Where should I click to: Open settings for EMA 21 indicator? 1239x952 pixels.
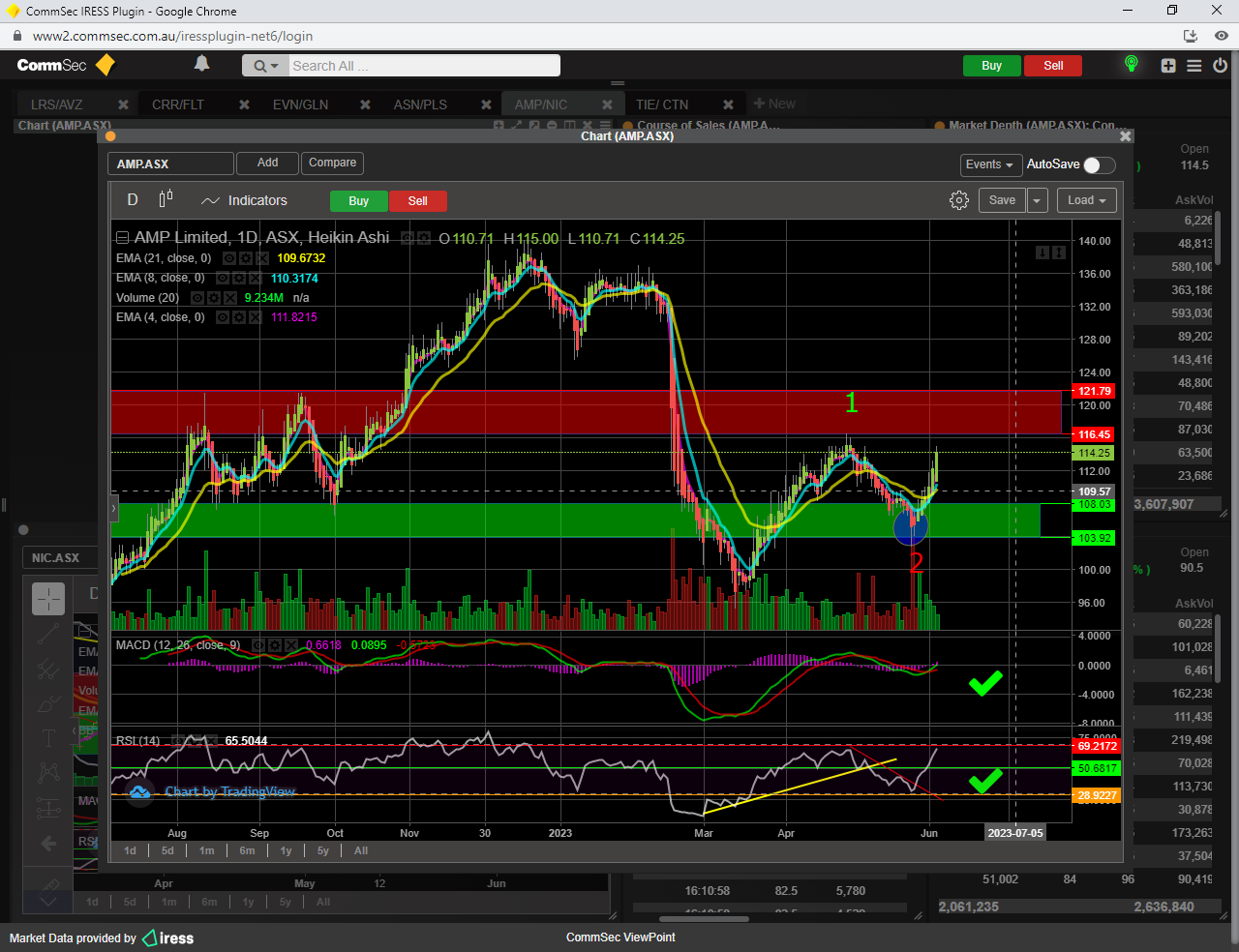click(x=246, y=258)
